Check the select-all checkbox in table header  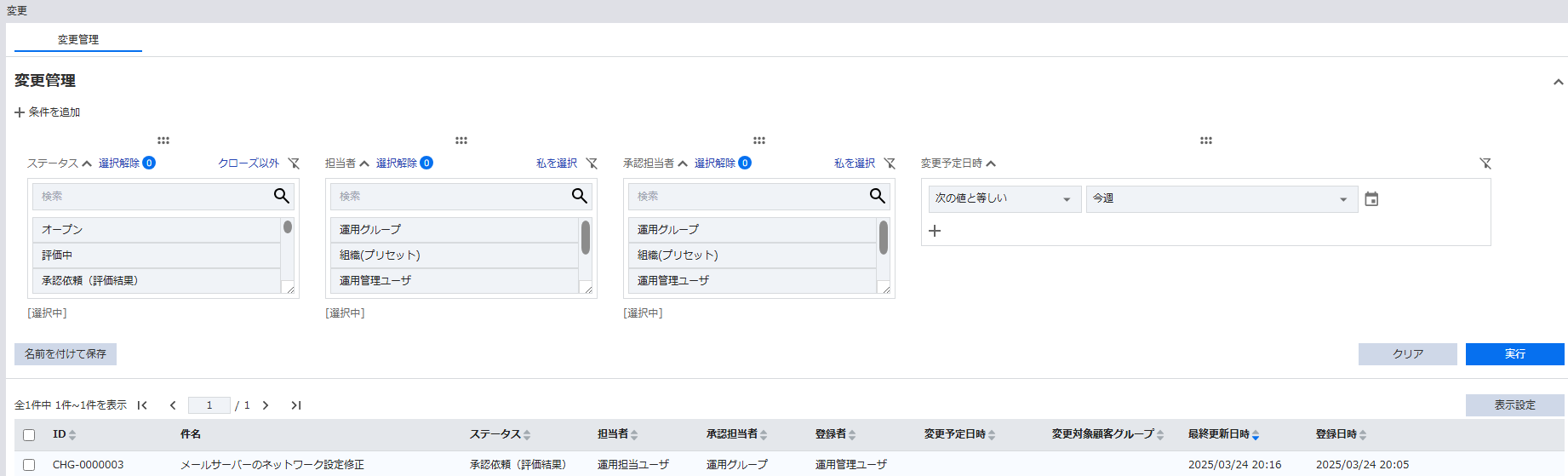[x=29, y=435]
